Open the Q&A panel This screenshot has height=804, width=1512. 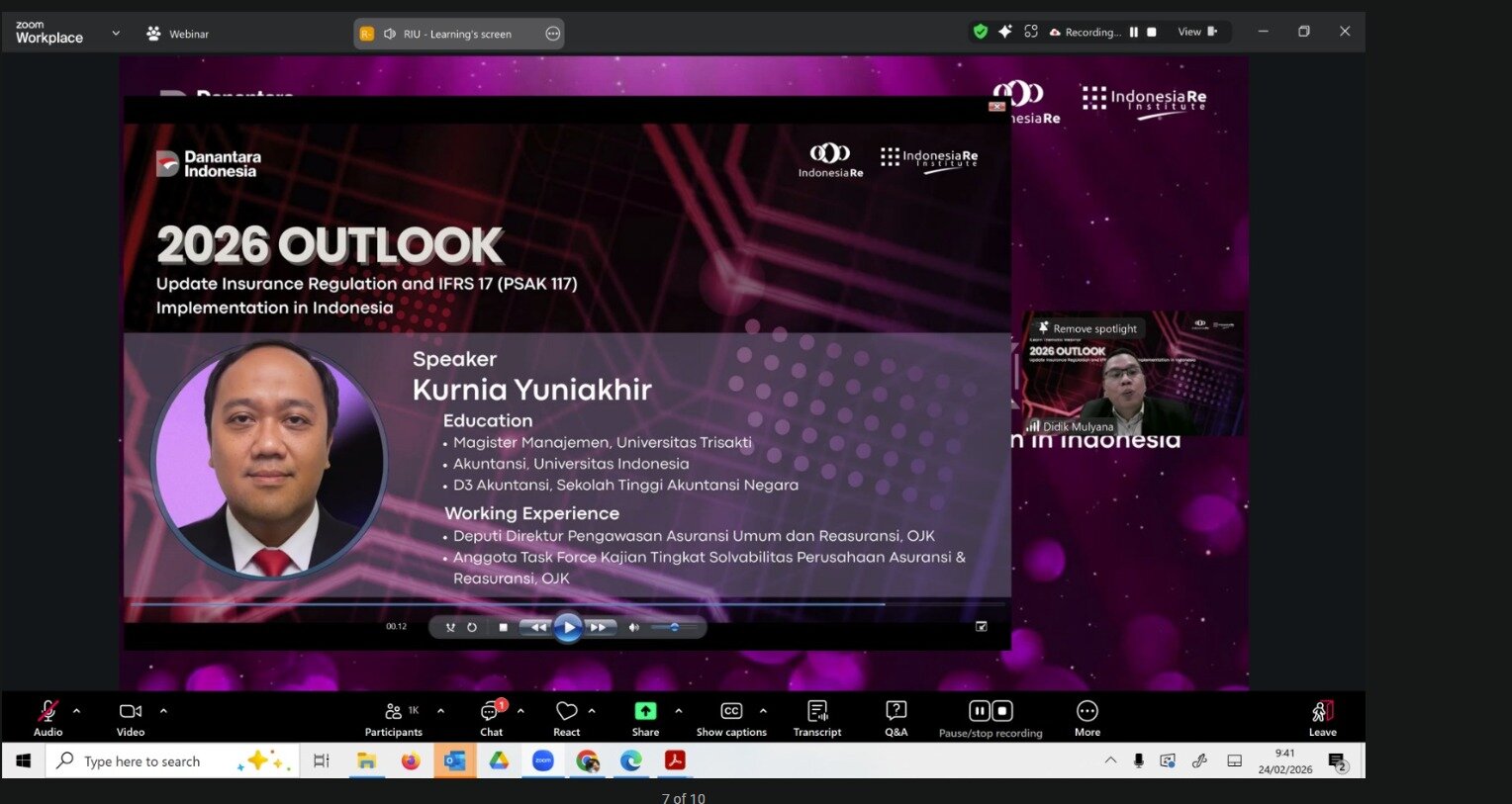(896, 716)
